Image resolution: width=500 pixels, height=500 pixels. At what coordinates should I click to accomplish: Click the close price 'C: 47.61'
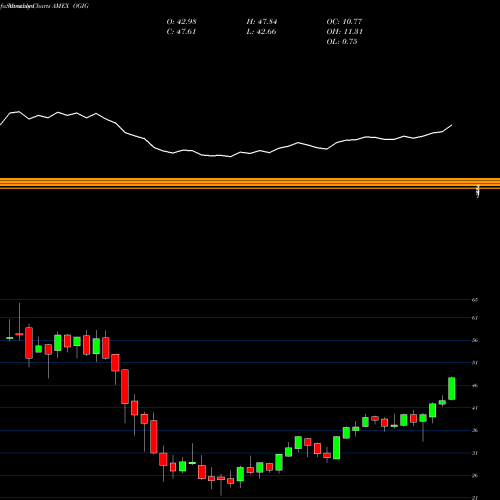[x=181, y=32]
